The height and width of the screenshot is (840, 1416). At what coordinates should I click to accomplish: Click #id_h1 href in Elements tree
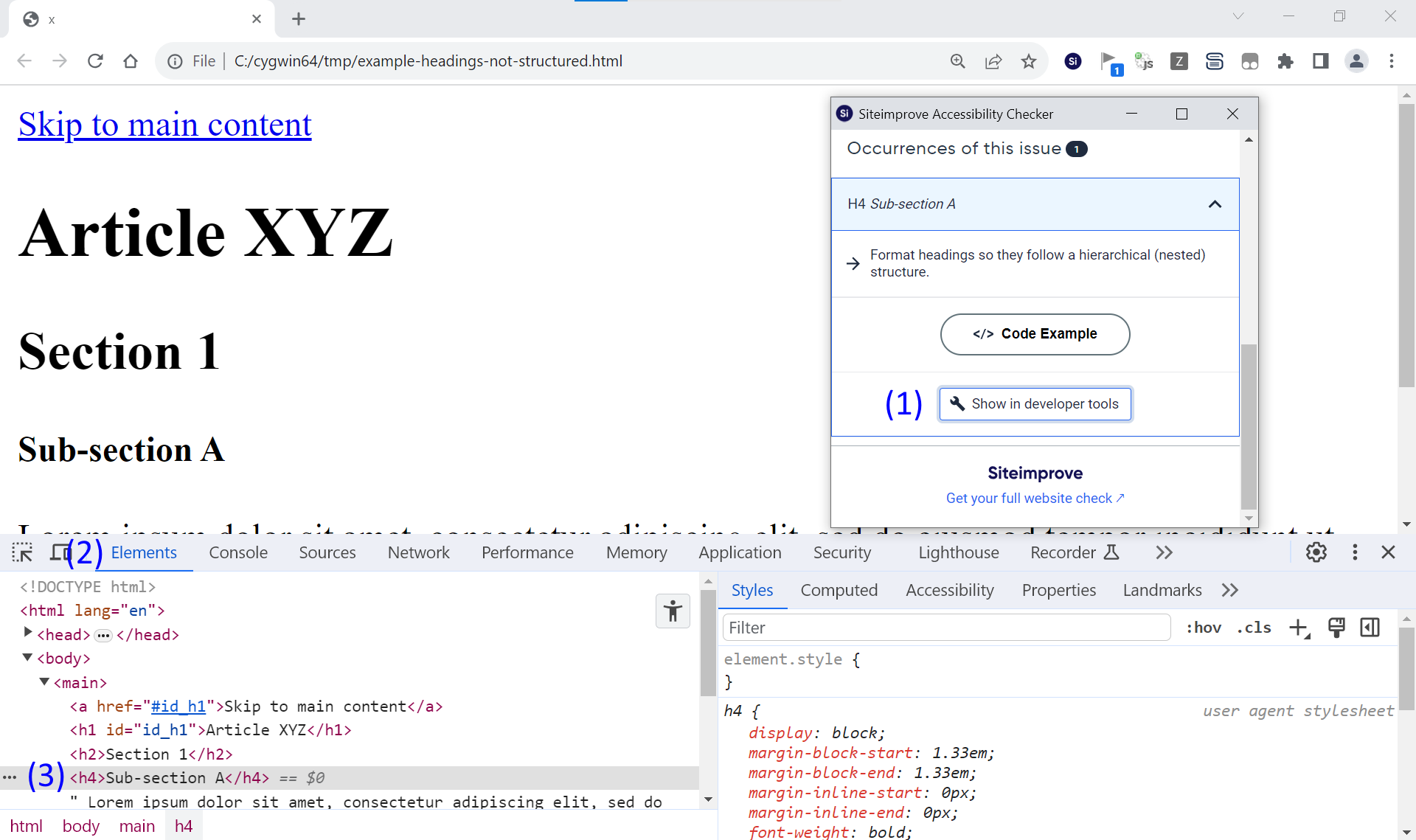click(x=178, y=707)
